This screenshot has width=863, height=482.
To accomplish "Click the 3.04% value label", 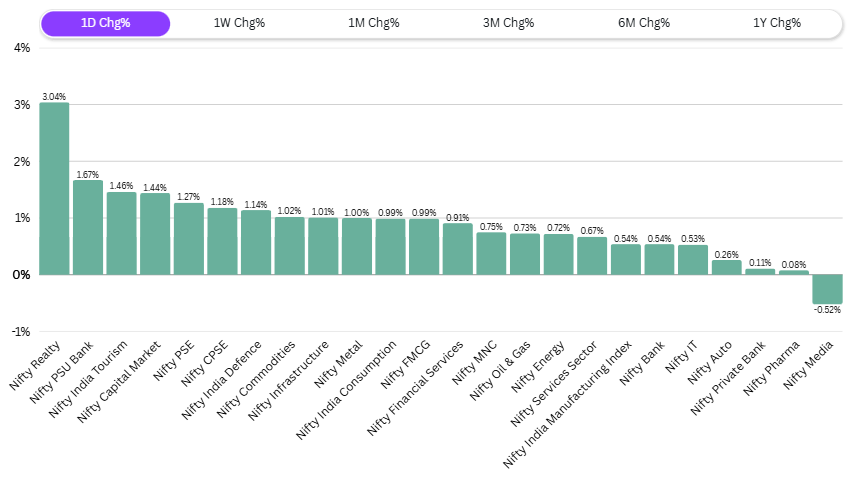I will [x=54, y=97].
